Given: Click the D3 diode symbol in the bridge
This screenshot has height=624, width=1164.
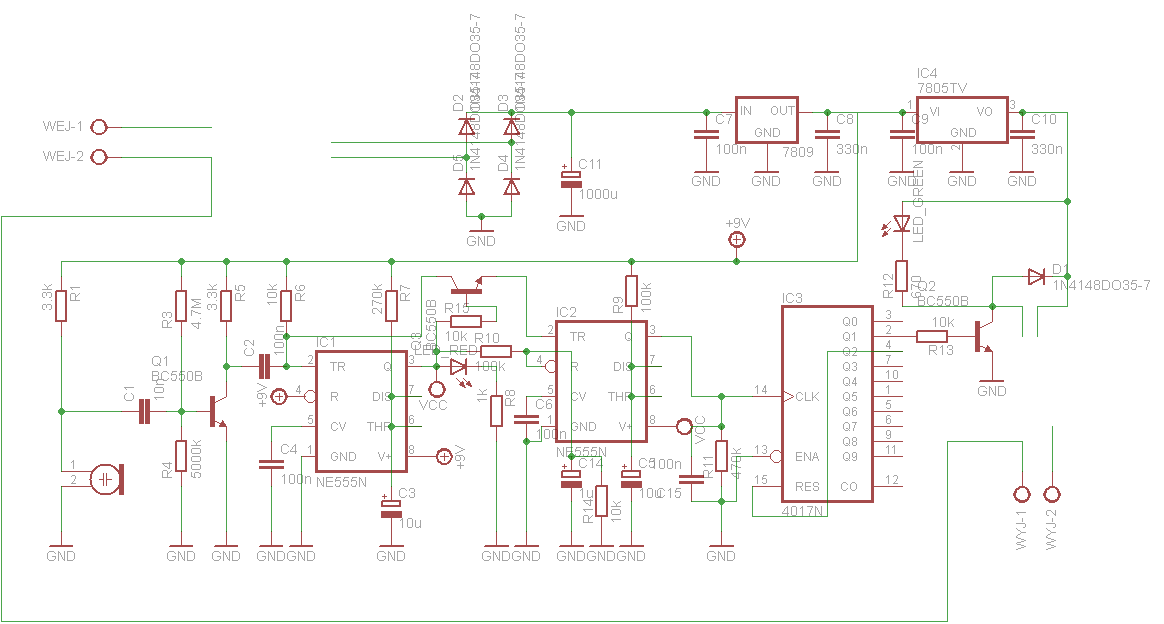Looking at the screenshot, I should tap(511, 127).
